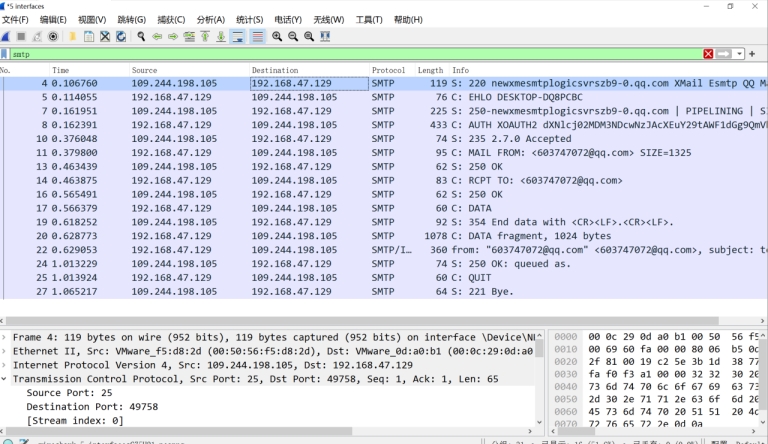
Task: Collapse the Transmission Control Protocol node
Action: [6, 379]
